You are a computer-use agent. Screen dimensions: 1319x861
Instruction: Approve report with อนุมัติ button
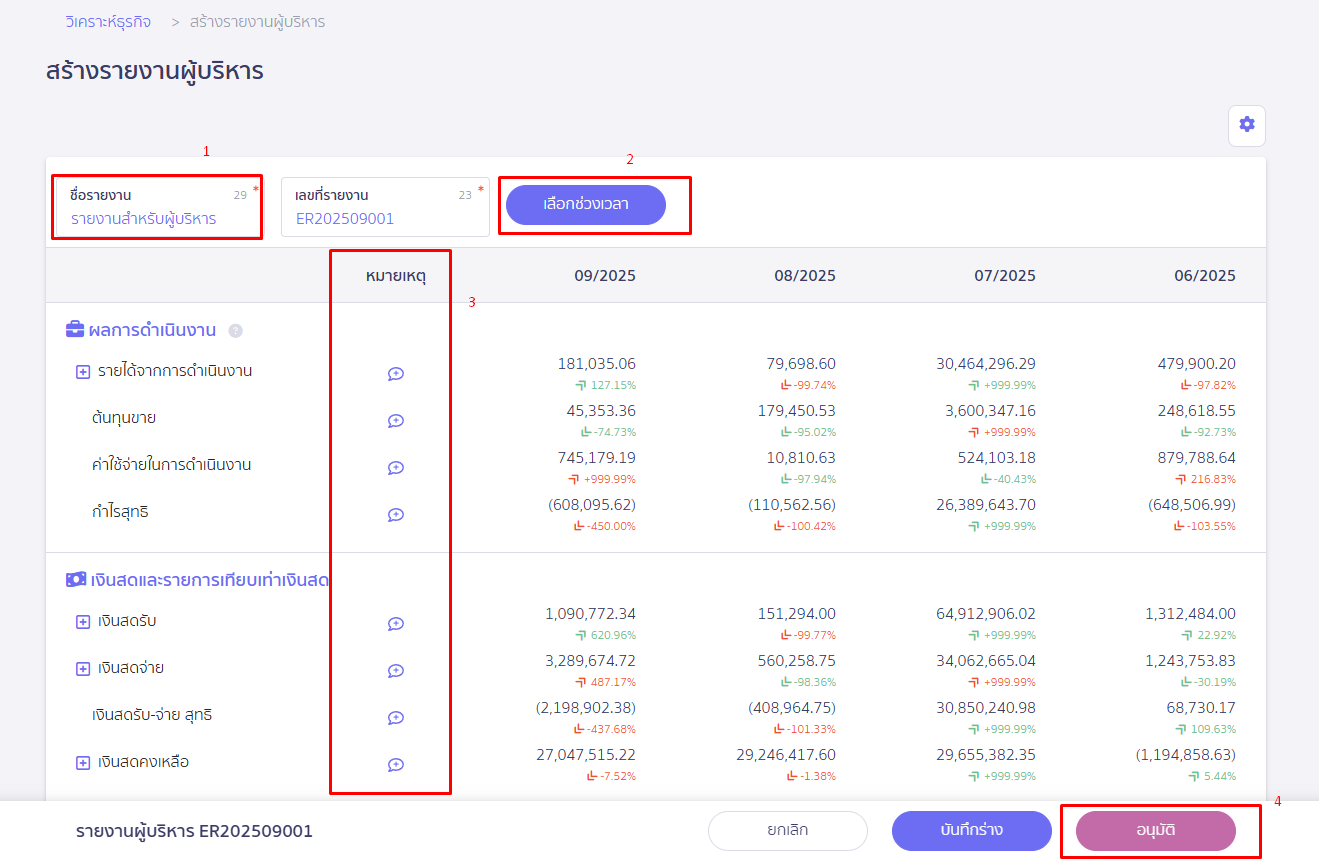1155,830
